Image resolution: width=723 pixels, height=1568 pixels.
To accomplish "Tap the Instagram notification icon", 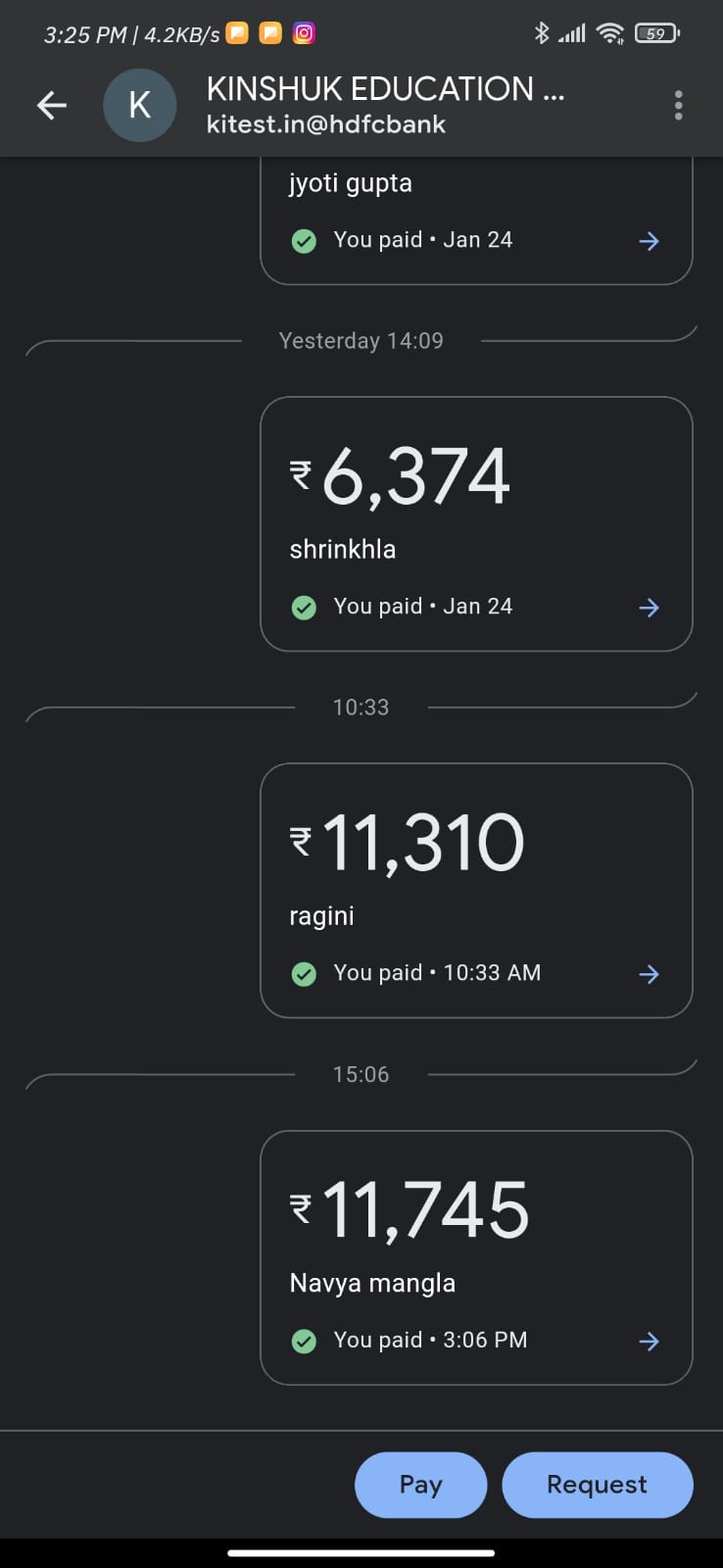I will 305,33.
